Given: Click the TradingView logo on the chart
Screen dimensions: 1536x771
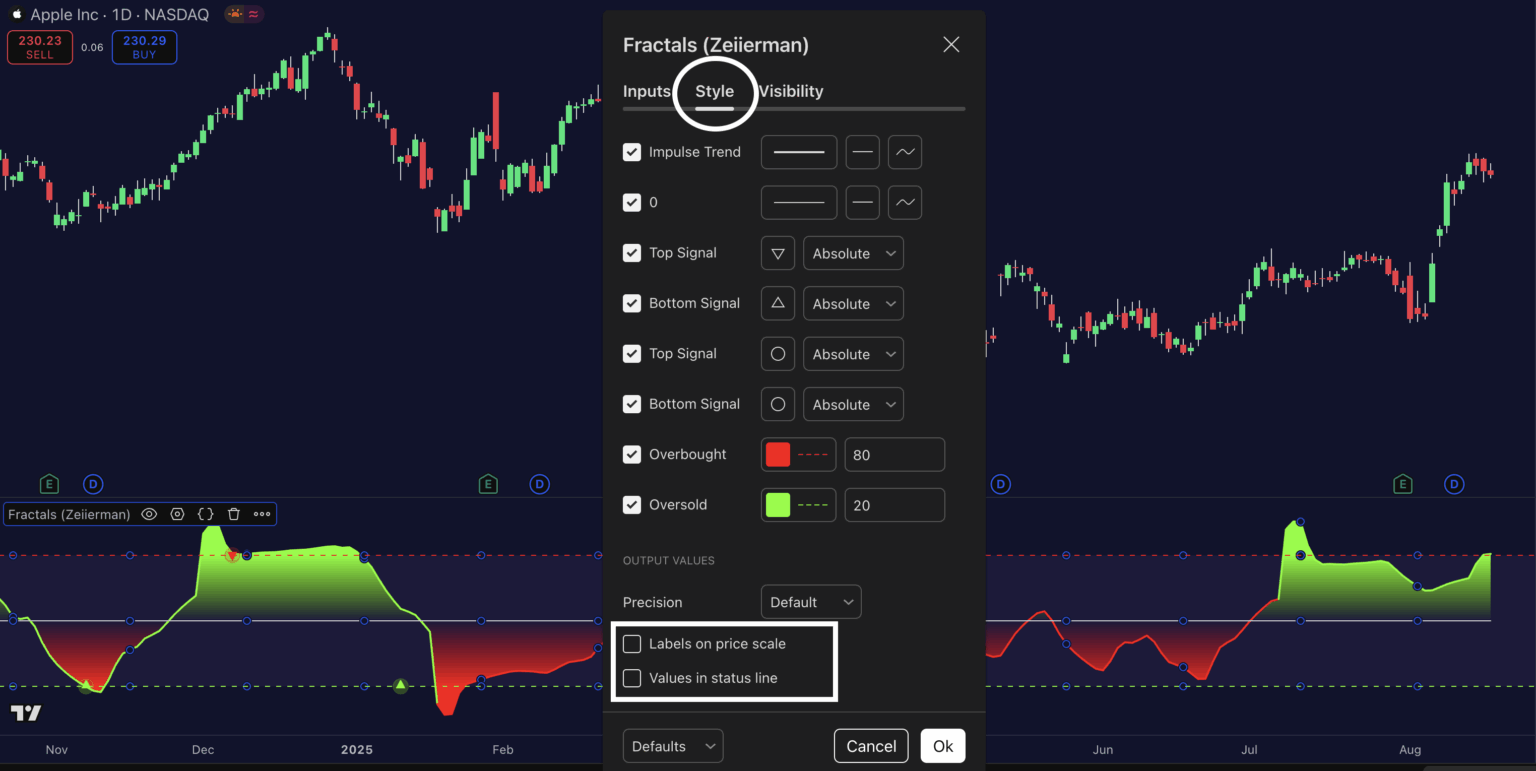Looking at the screenshot, I should 26,713.
